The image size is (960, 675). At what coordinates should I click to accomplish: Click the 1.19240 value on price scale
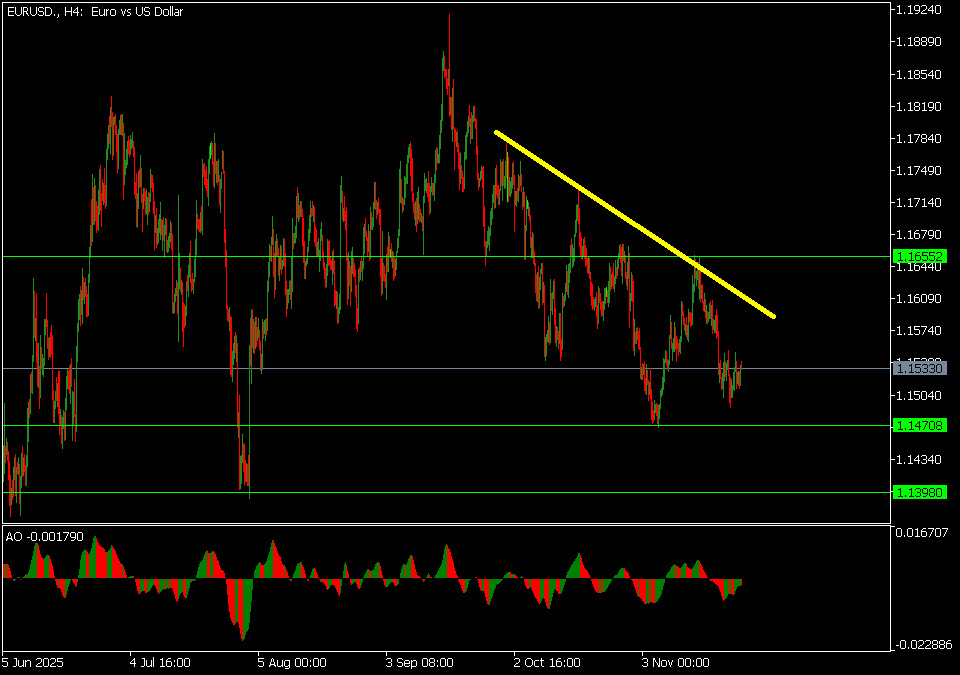pyautogui.click(x=919, y=10)
